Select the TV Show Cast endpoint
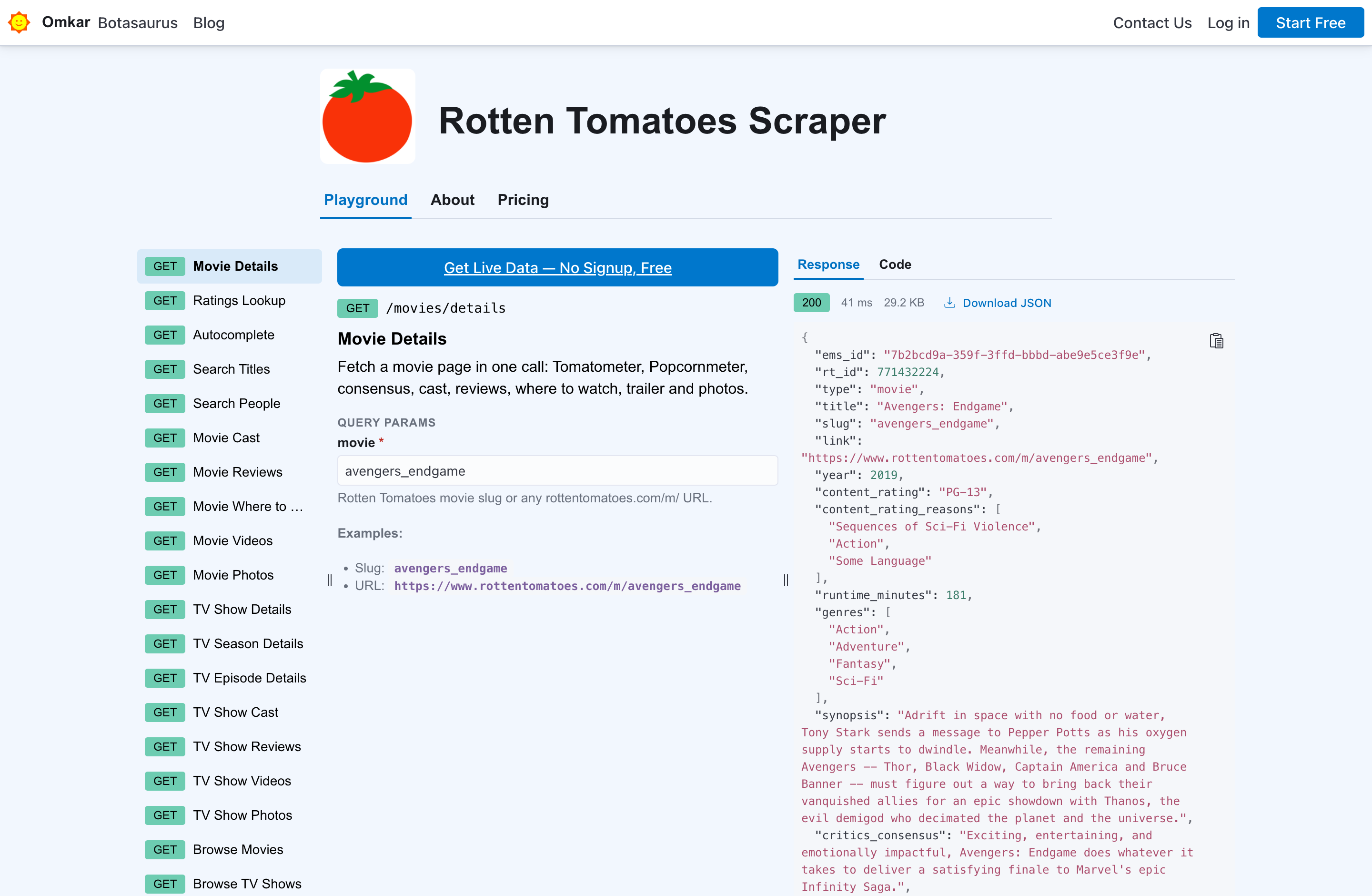 [x=230, y=712]
